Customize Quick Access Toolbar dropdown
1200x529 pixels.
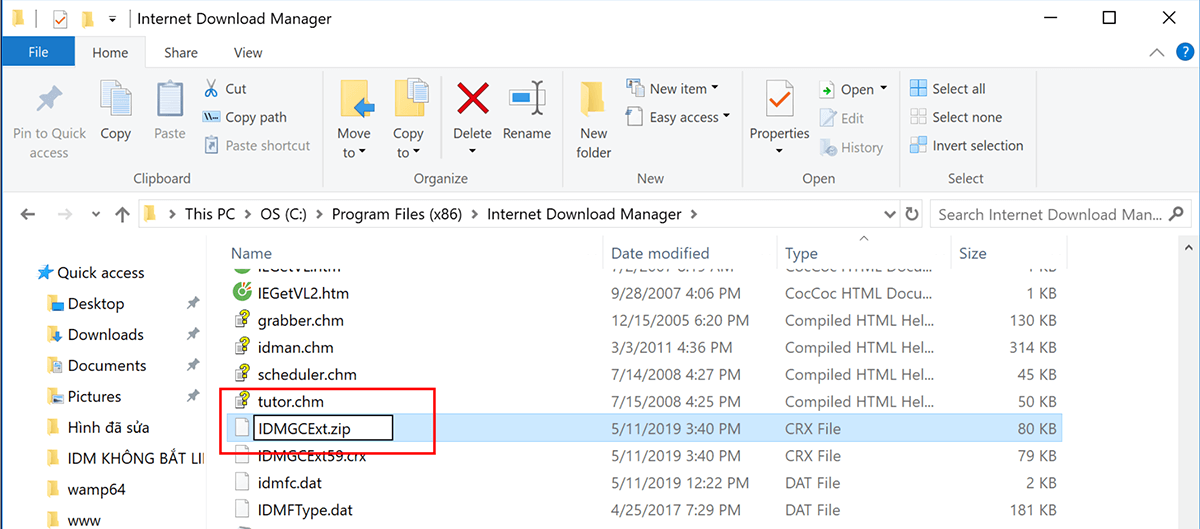[111, 19]
